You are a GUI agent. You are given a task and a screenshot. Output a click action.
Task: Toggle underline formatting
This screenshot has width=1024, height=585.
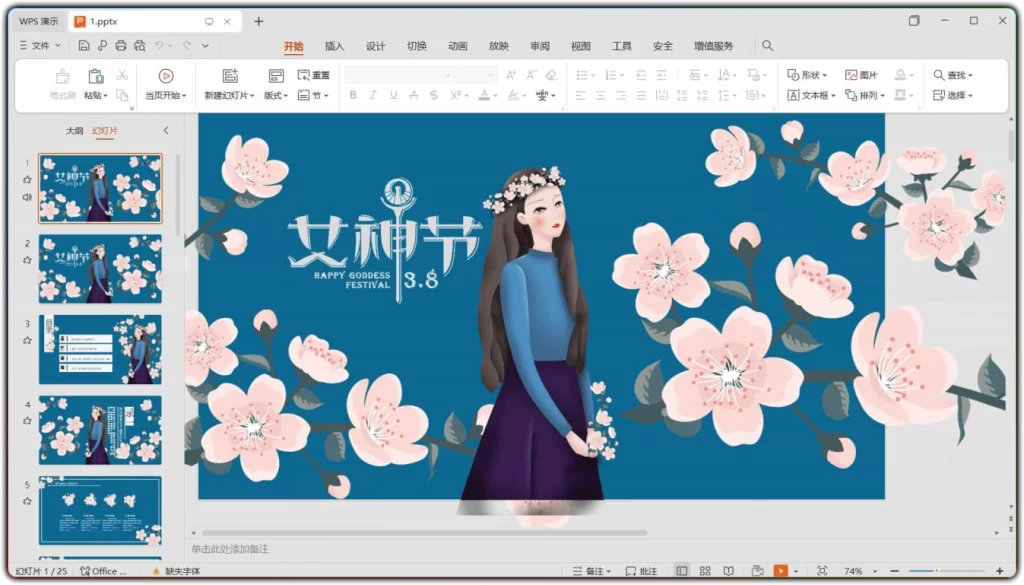coord(392,94)
